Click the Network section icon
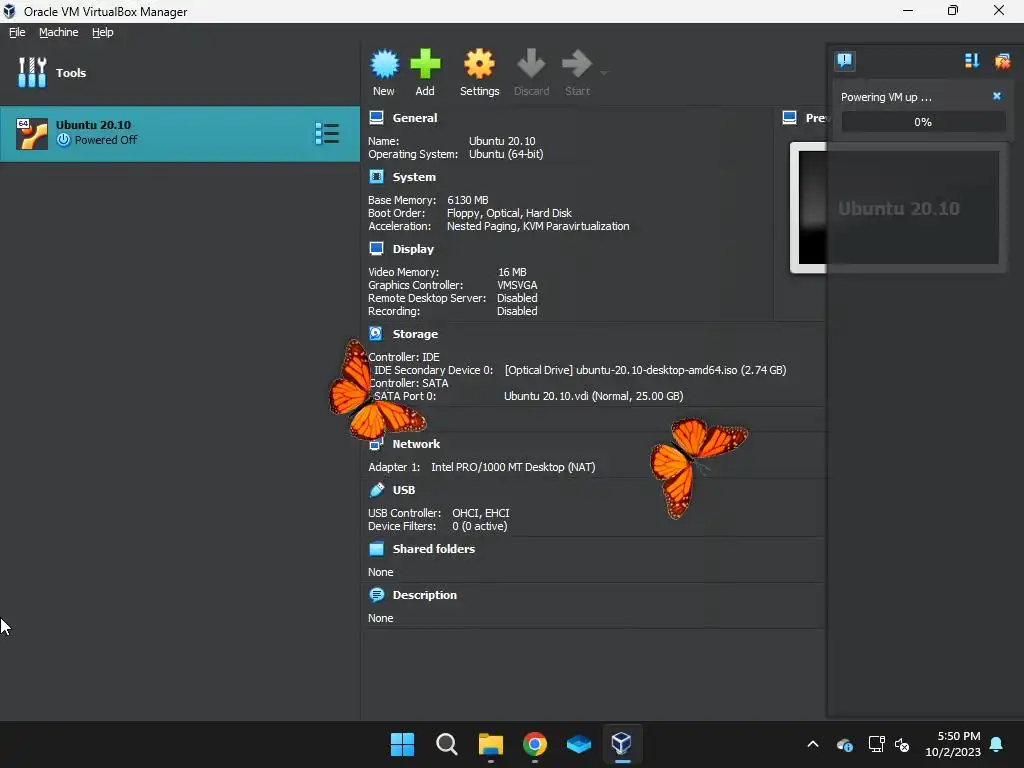This screenshot has height=768, width=1024. click(x=376, y=444)
